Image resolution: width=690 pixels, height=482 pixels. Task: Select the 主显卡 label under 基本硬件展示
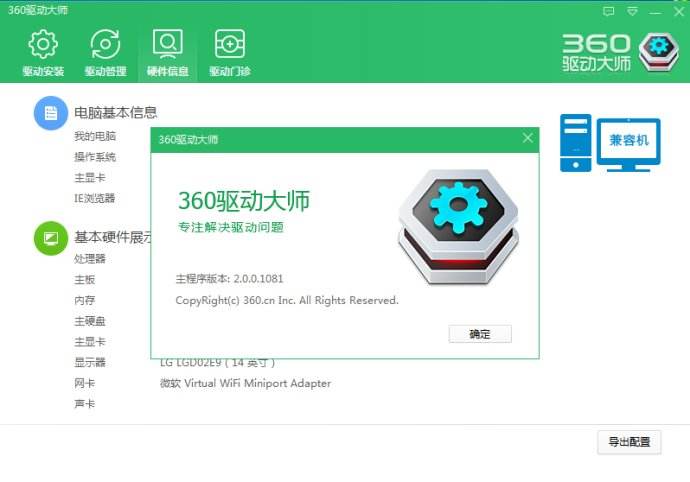click(90, 342)
